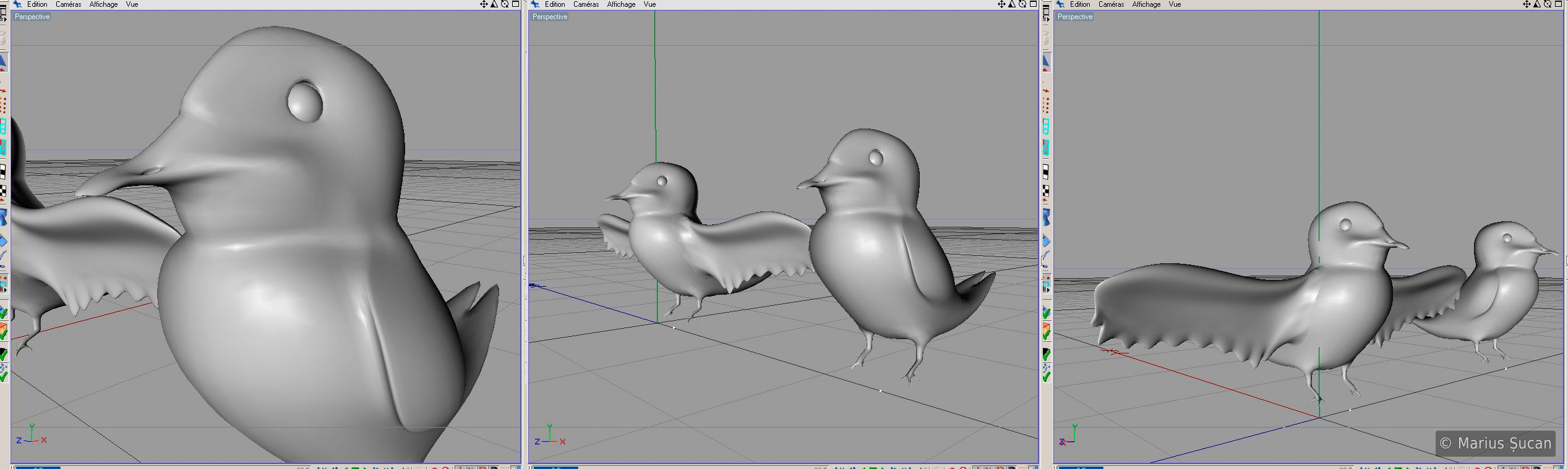This screenshot has width=1568, height=469.
Task: Select the brush tool icon in right sidebar
Action: click(x=1046, y=256)
